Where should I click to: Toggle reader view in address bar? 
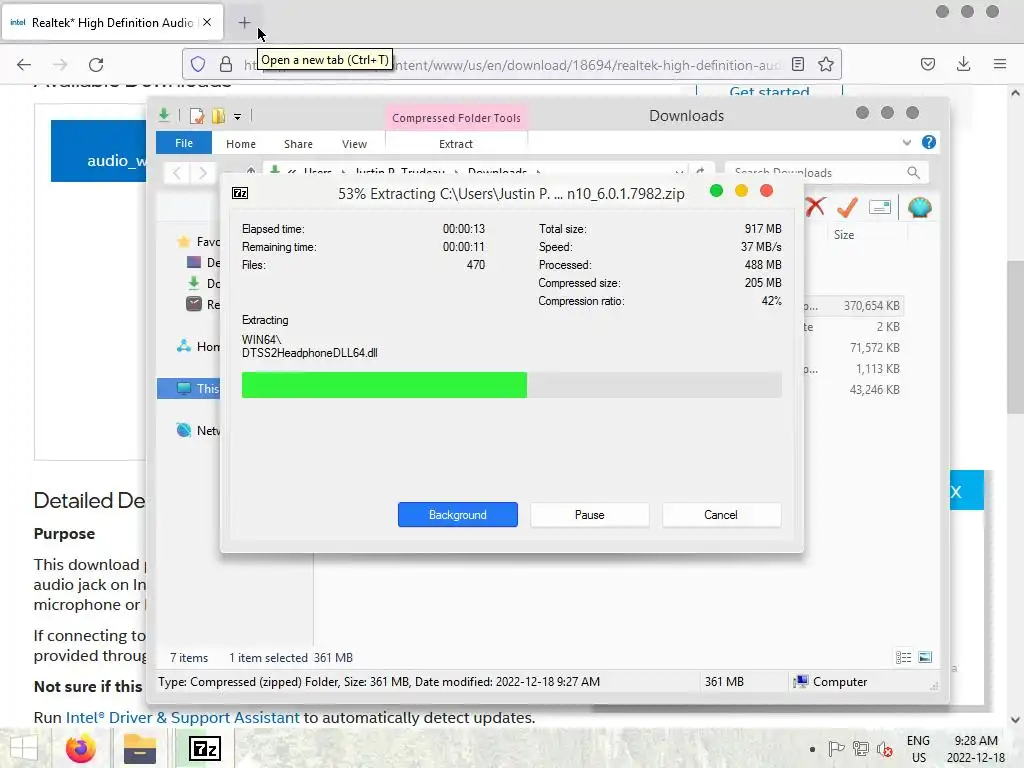coord(797,64)
